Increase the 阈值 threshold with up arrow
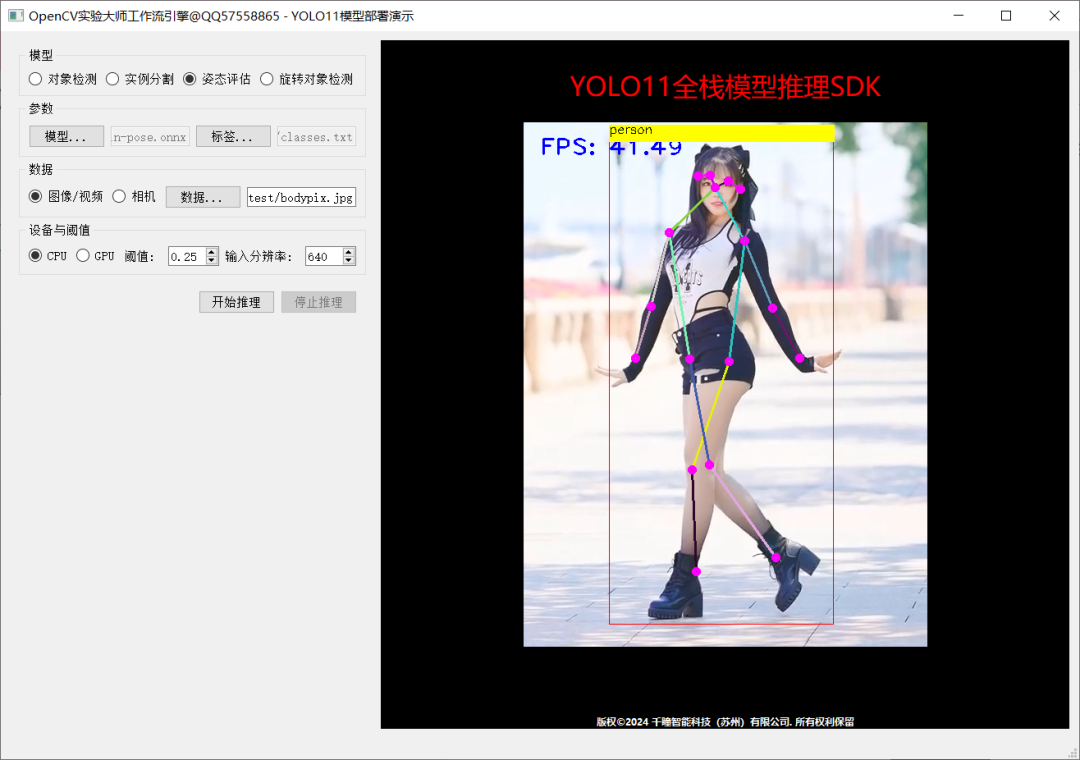This screenshot has width=1080, height=760. [211, 252]
